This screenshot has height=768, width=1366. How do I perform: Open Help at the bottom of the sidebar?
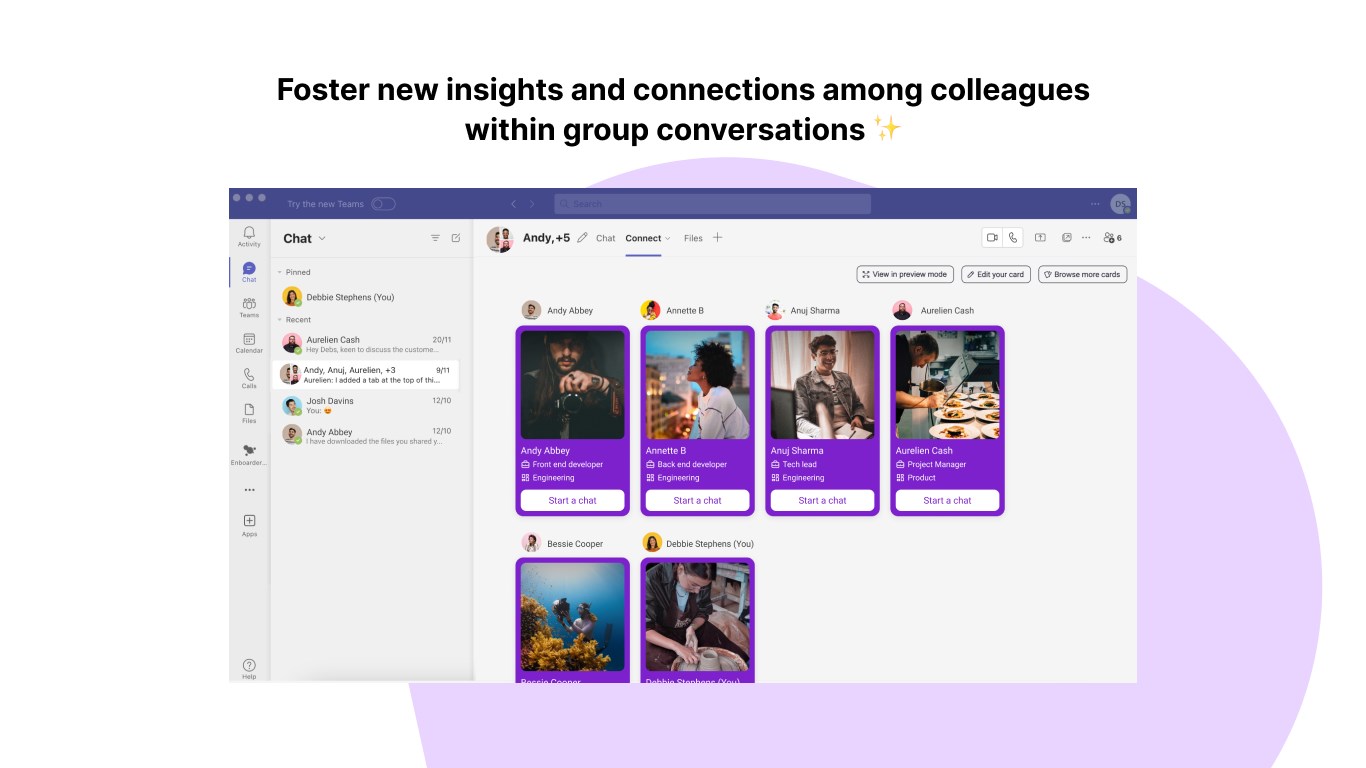[x=249, y=669]
